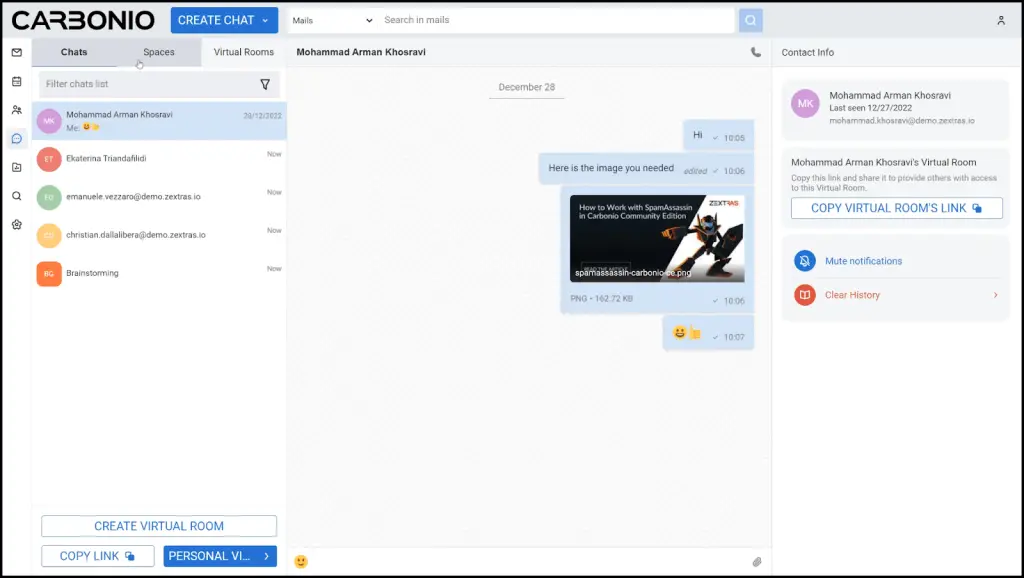Screen dimensions: 1024x578
Task: Click COPY VIRTUAL ROOM'S LINK button
Action: click(x=897, y=208)
